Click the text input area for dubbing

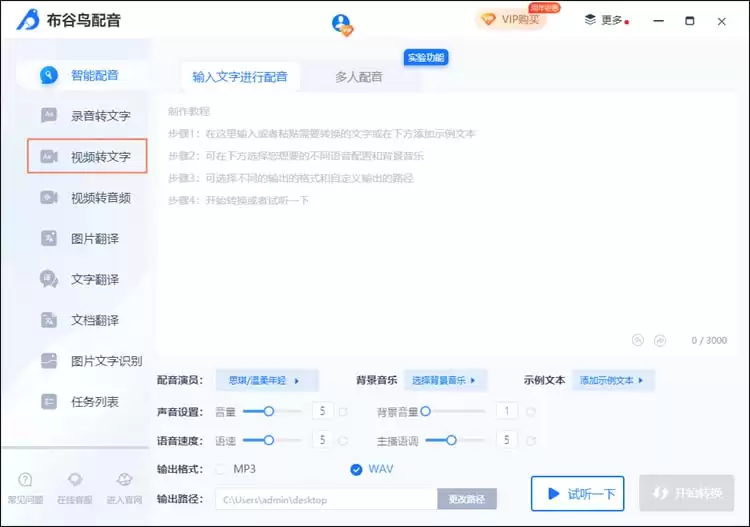447,225
